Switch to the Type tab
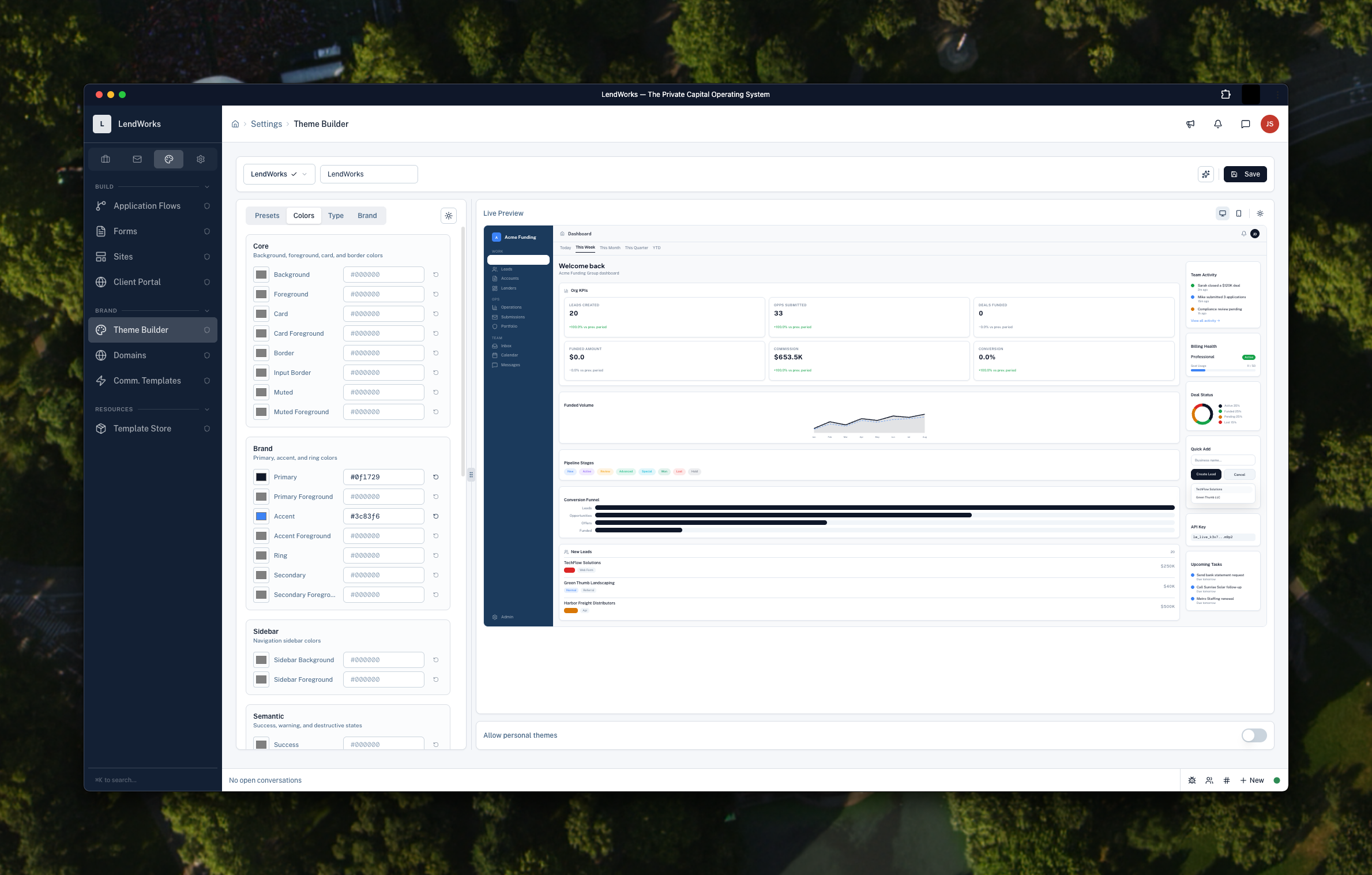This screenshot has width=1372, height=875. [336, 216]
